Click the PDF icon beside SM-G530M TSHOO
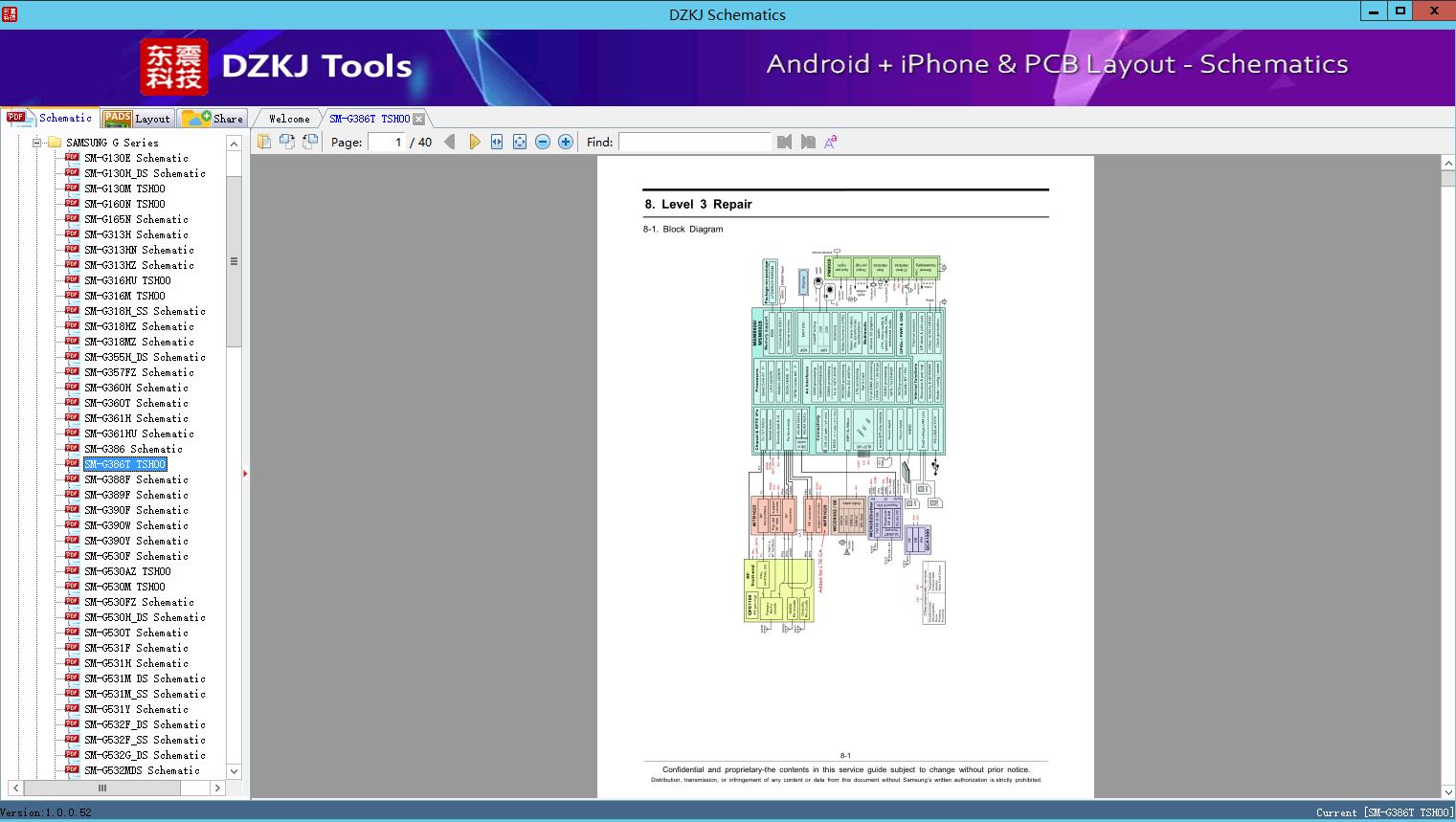The height and width of the screenshot is (822, 1456). (72, 586)
